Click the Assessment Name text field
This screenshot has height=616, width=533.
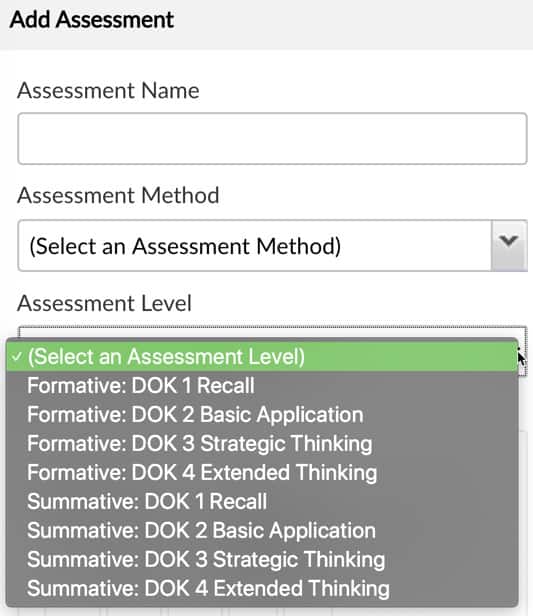click(272, 139)
